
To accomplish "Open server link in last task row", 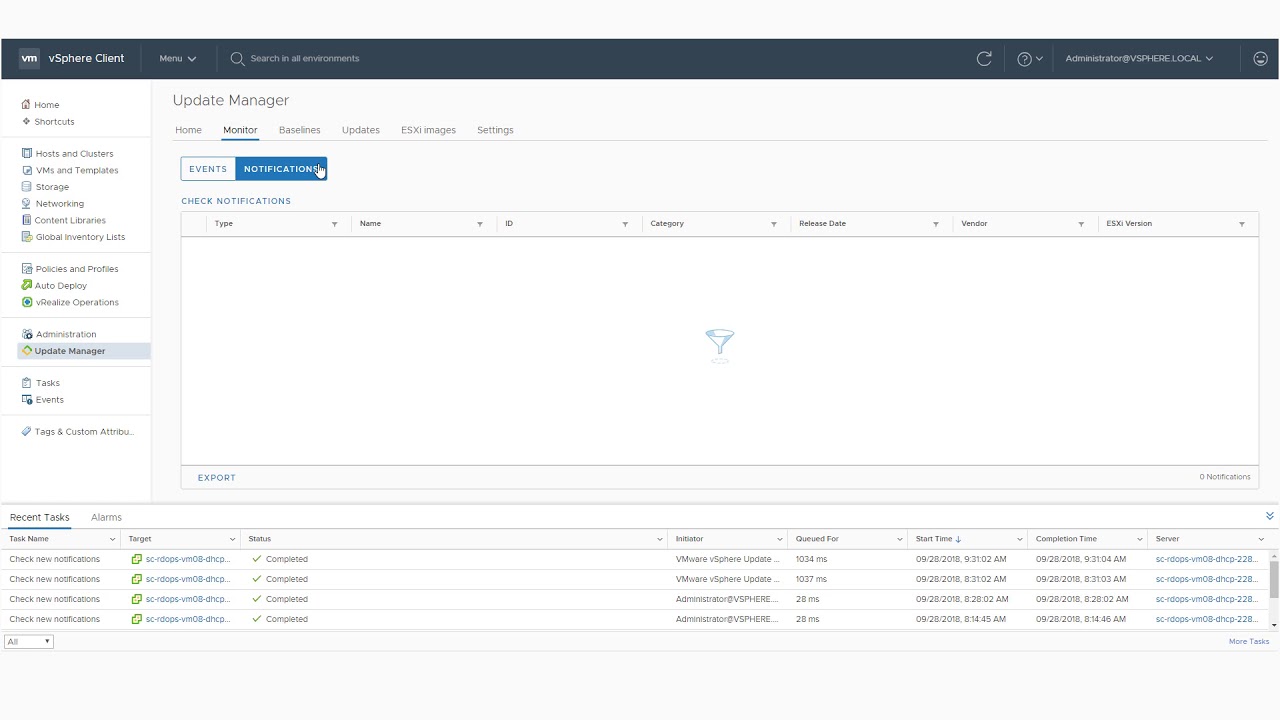I will (1206, 619).
